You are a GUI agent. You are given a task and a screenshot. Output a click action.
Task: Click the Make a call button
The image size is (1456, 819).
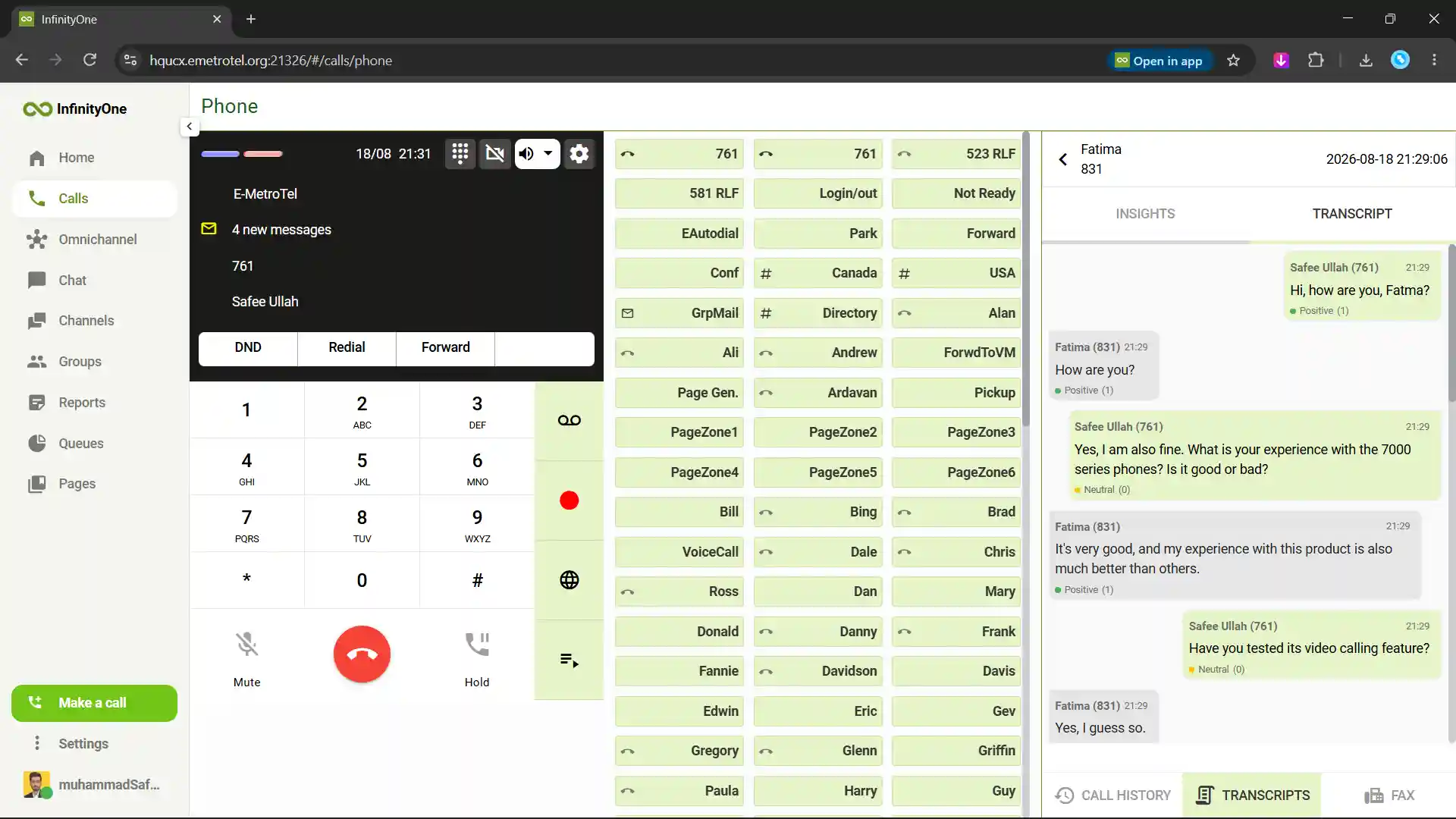(x=94, y=703)
